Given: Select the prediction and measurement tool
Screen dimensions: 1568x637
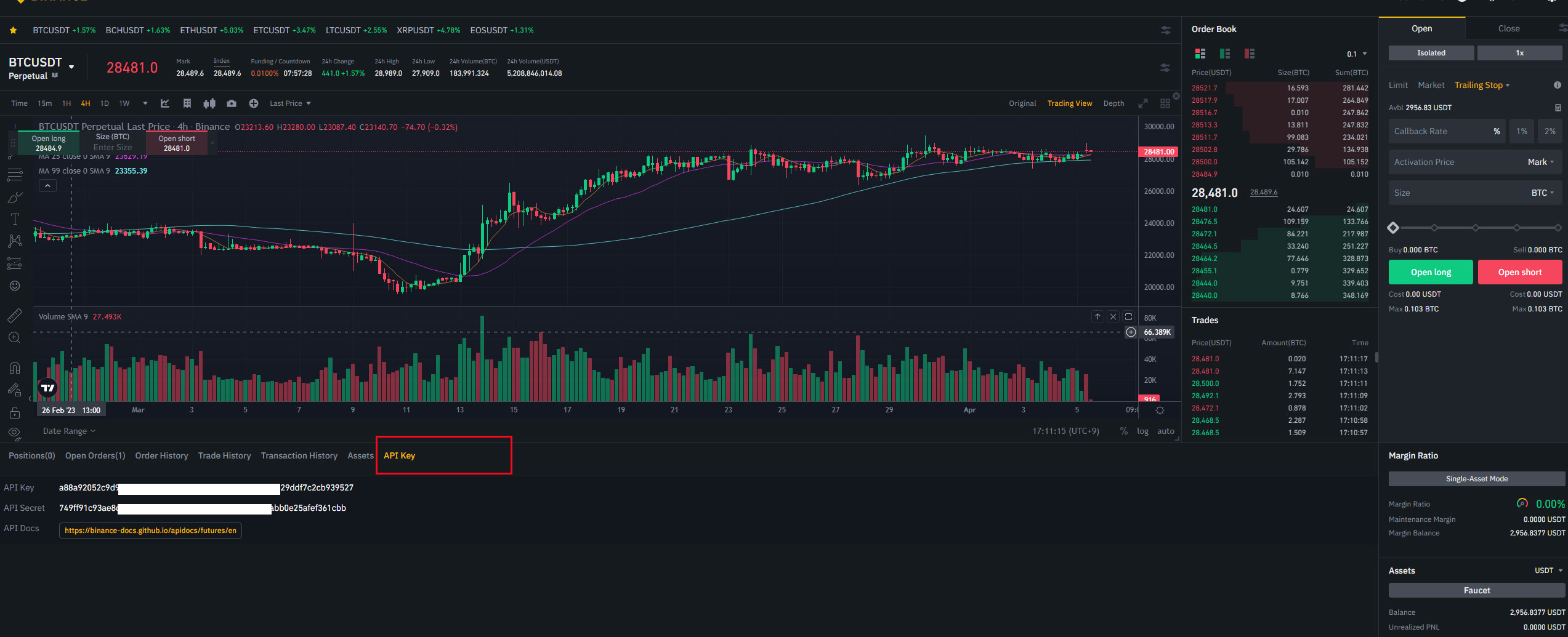Looking at the screenshot, I should 15,263.
